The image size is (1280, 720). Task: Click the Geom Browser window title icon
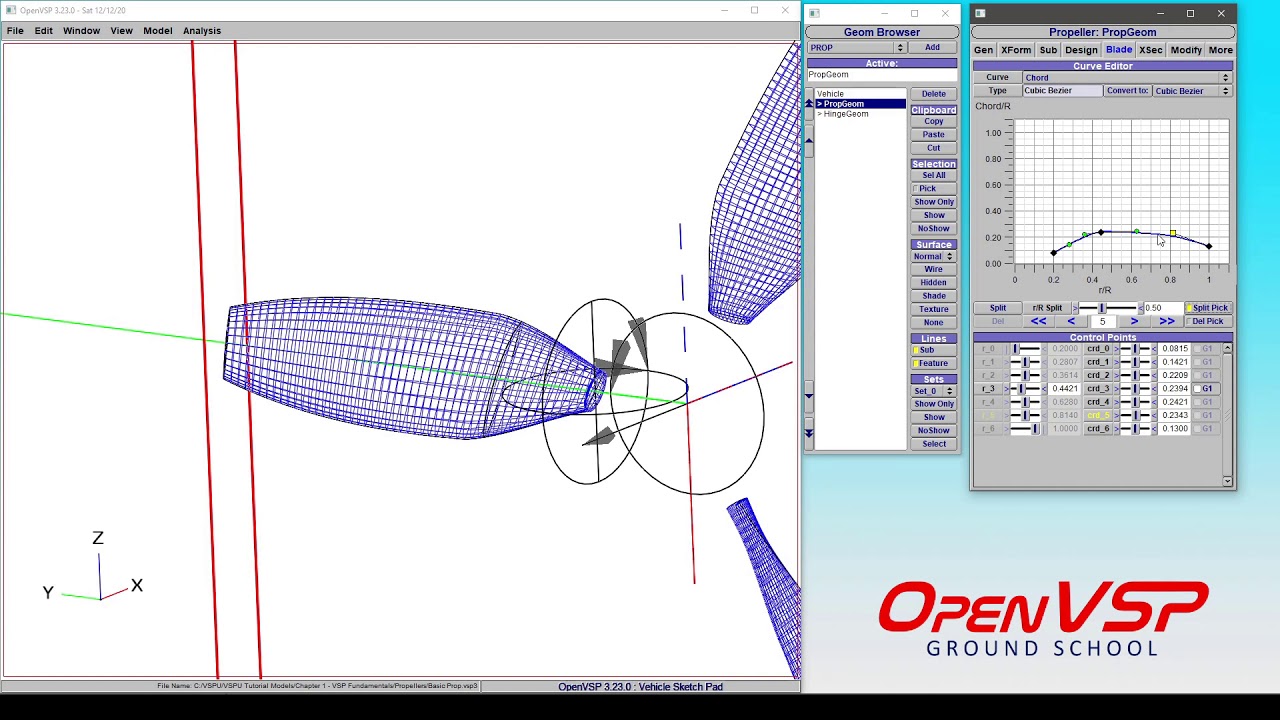[x=814, y=13]
